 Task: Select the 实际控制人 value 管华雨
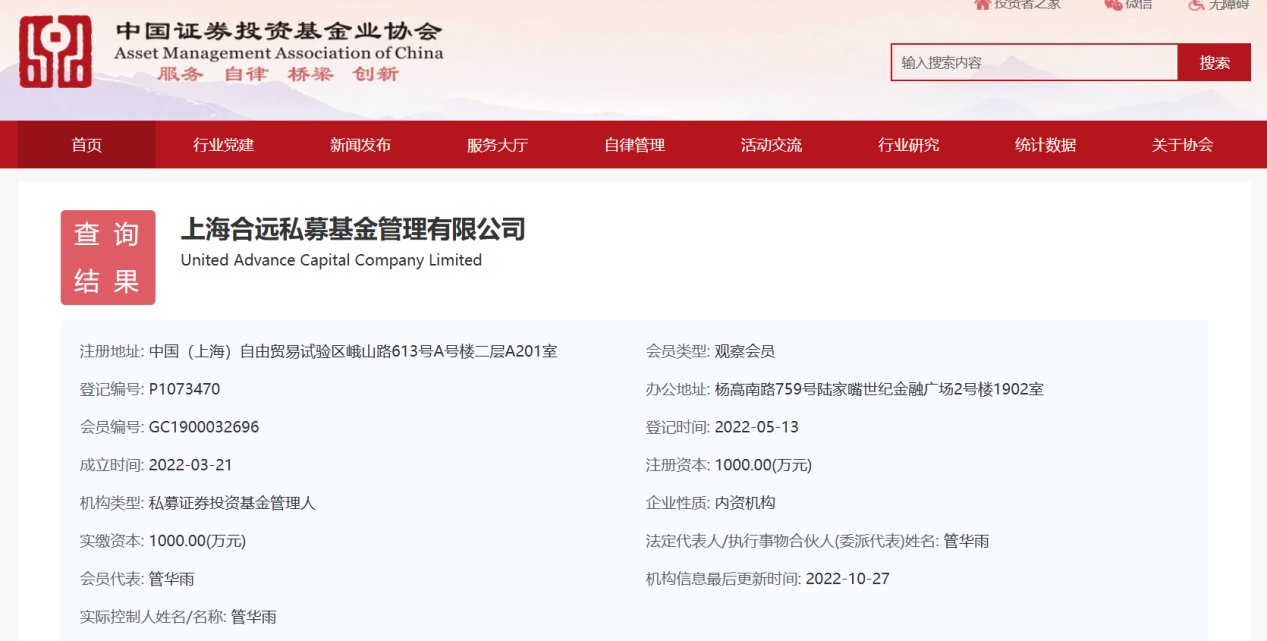coord(254,617)
